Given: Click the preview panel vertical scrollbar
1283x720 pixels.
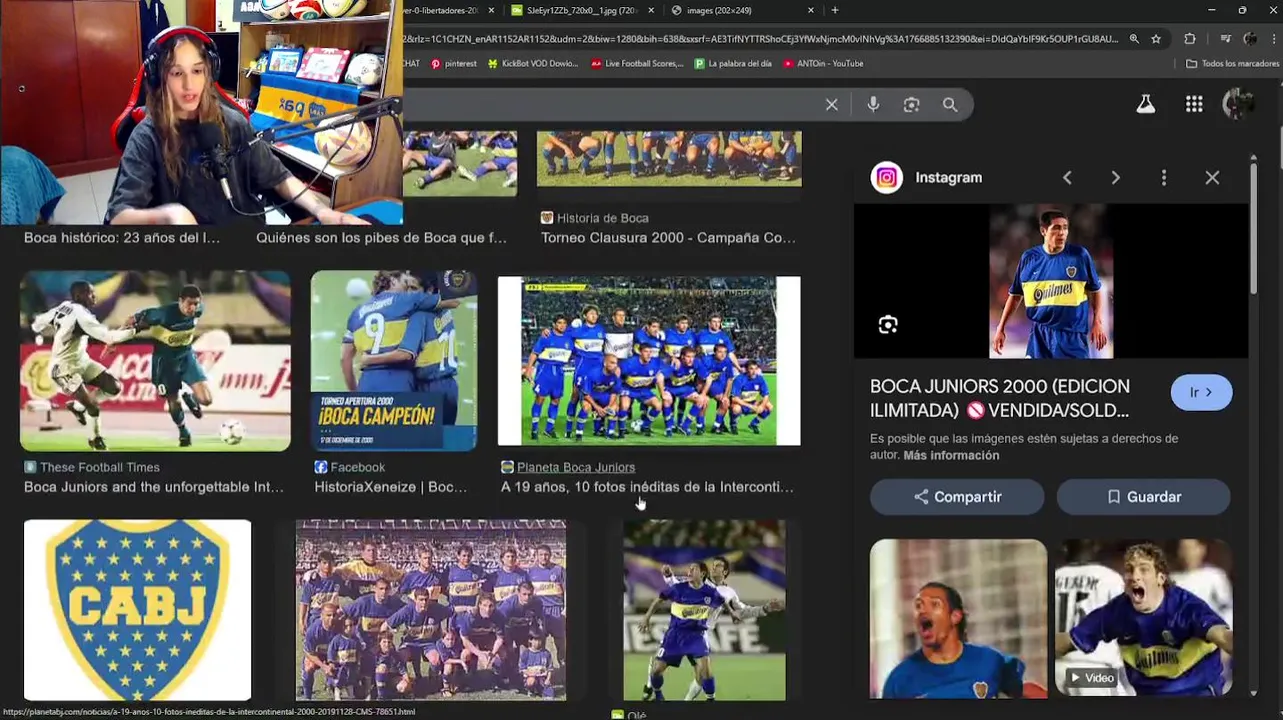Looking at the screenshot, I should 1254,230.
